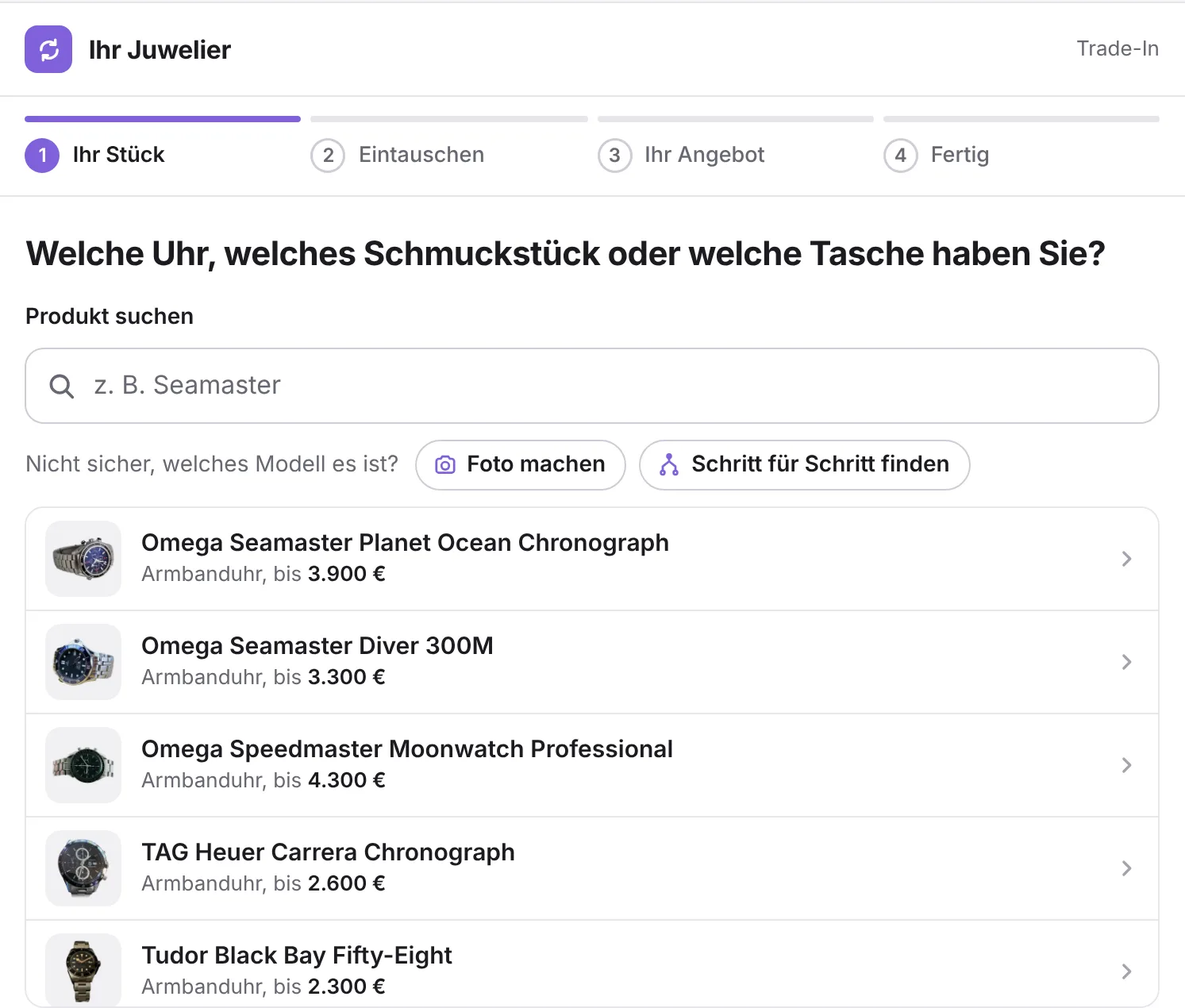Select the TAG Heuer Carrera Chronograph title
Image resolution: width=1185 pixels, height=1008 pixels.
[328, 852]
